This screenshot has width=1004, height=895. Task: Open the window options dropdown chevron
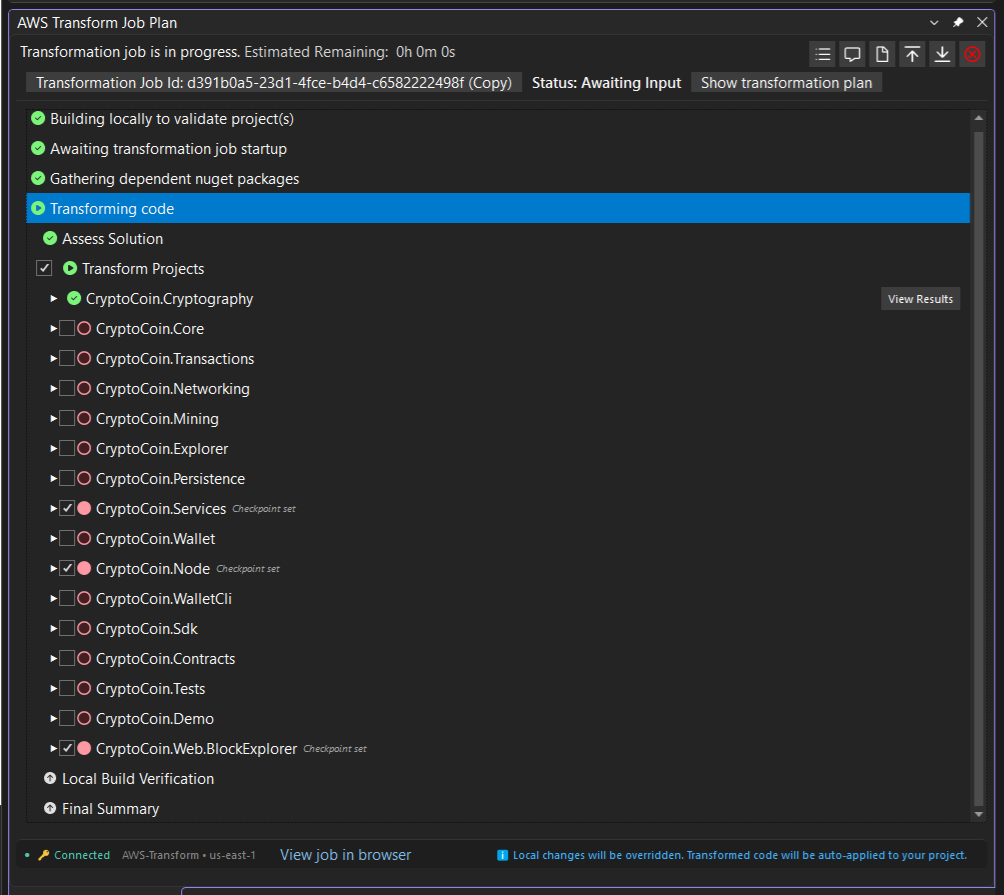[x=934, y=22]
